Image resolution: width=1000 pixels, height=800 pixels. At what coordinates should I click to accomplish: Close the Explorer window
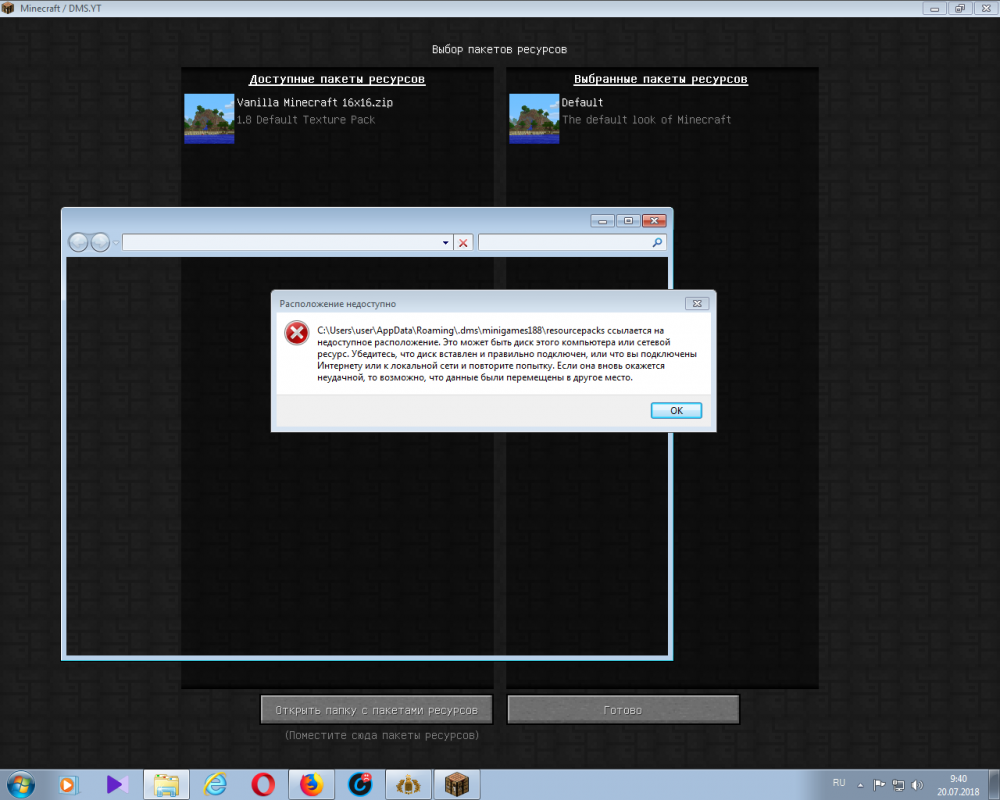click(x=654, y=221)
